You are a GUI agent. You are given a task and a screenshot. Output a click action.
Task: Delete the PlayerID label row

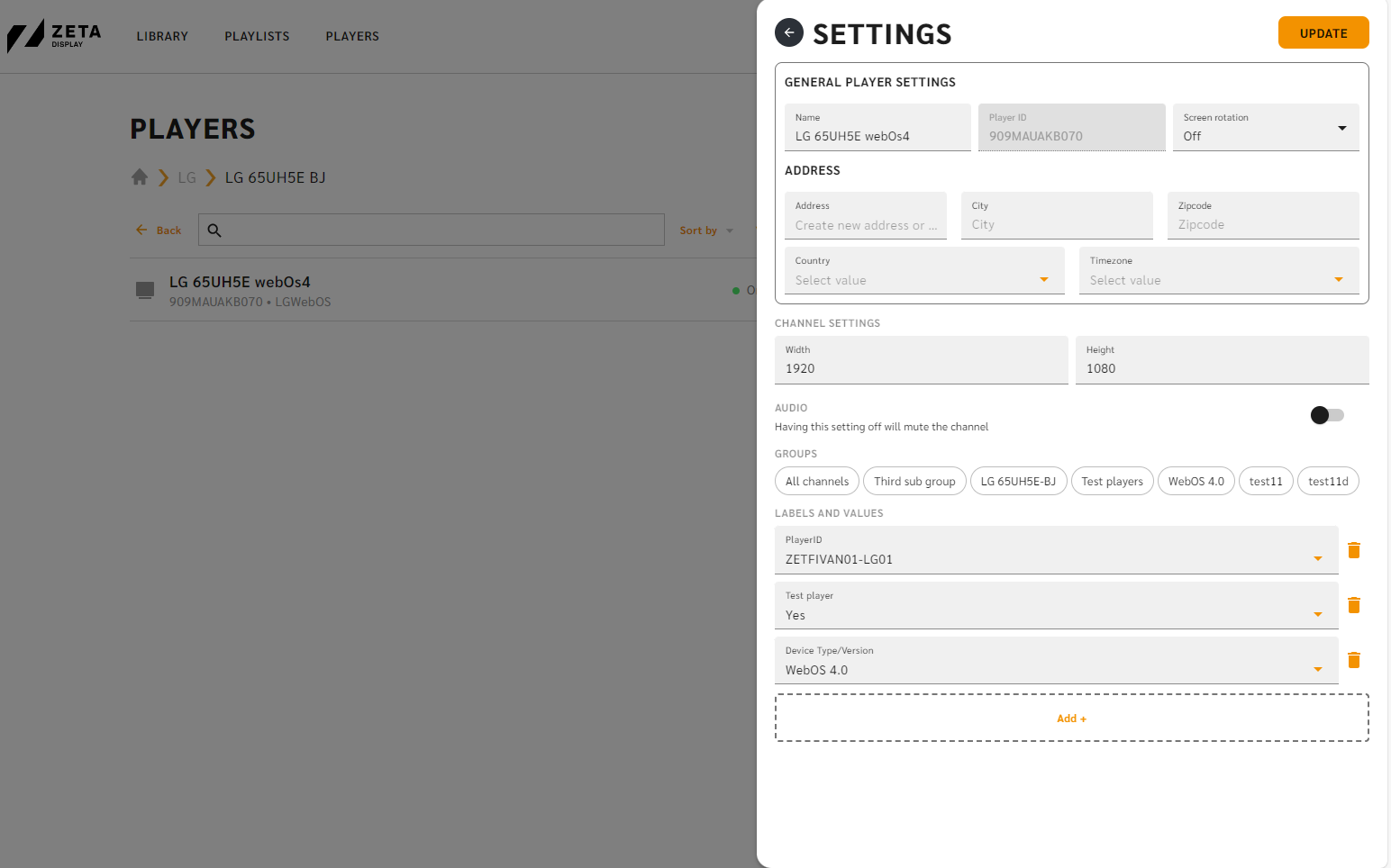[x=1353, y=550]
